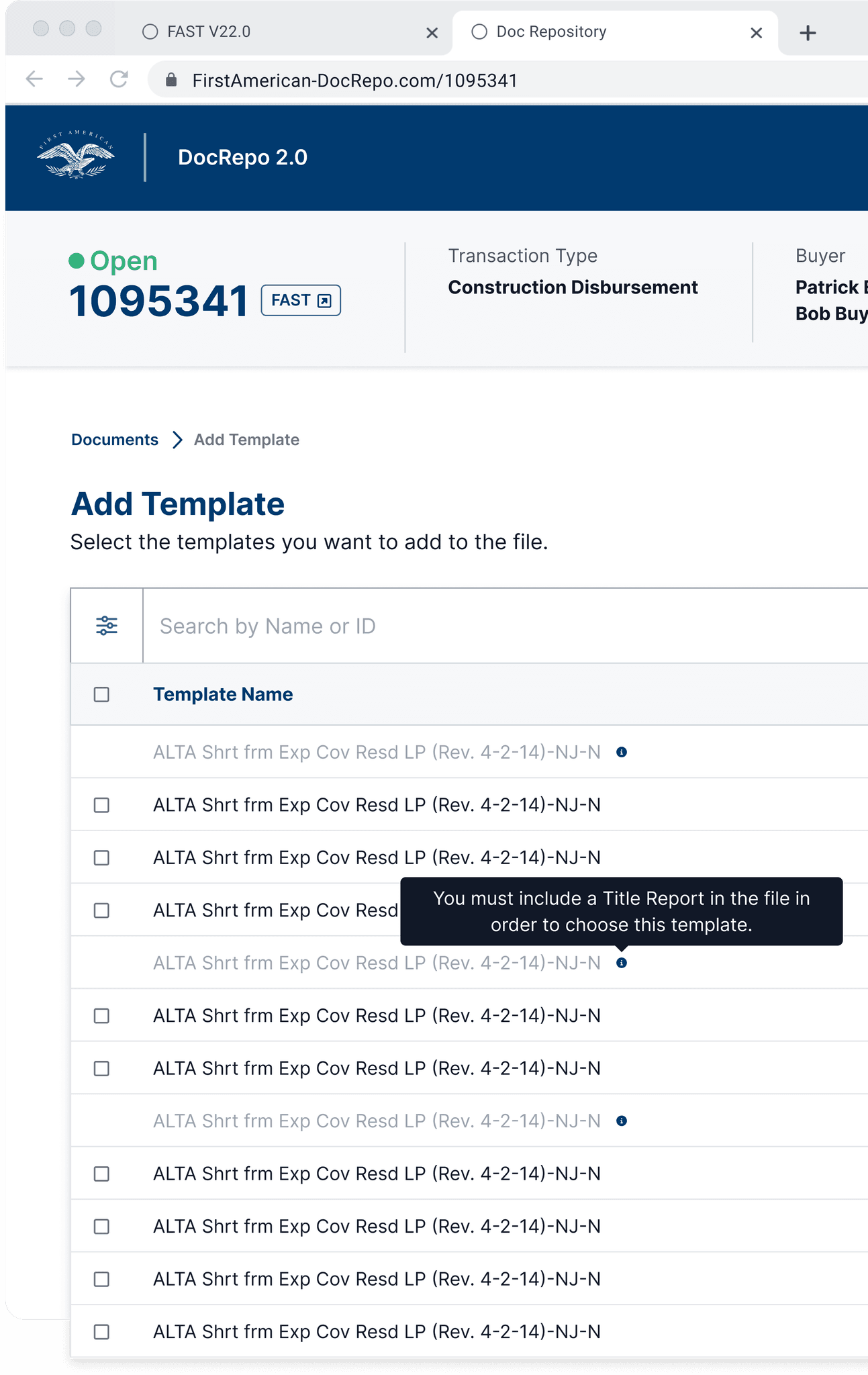
Task: Click the info icon under the Title Report tooltip
Action: click(x=622, y=963)
